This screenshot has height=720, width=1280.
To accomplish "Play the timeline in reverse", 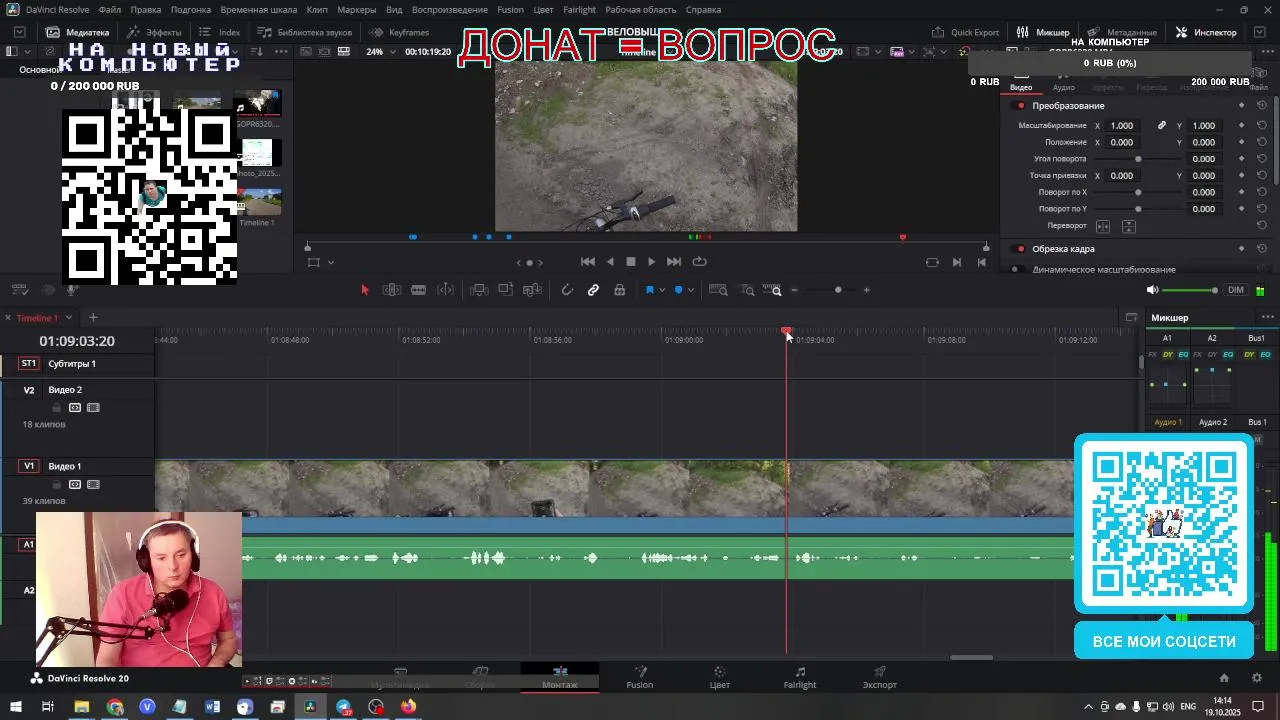I will point(610,262).
